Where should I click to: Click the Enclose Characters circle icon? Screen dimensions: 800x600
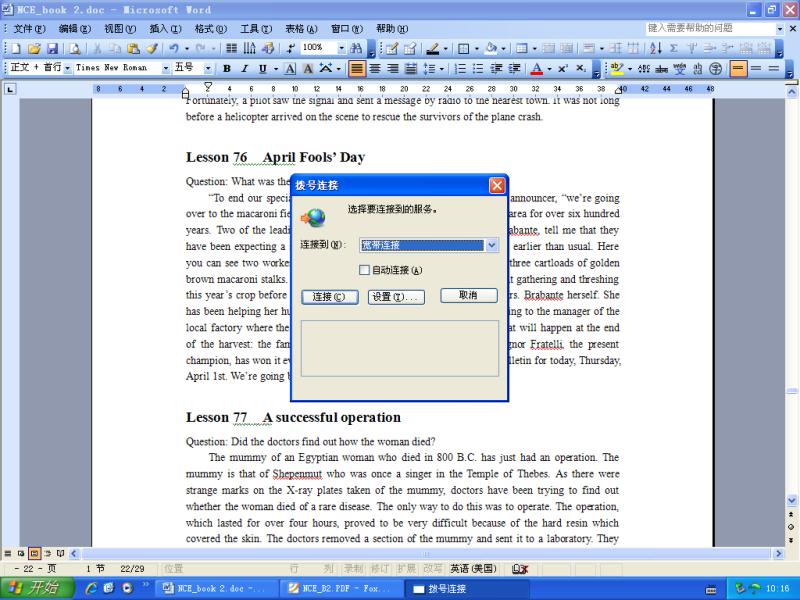pos(715,68)
